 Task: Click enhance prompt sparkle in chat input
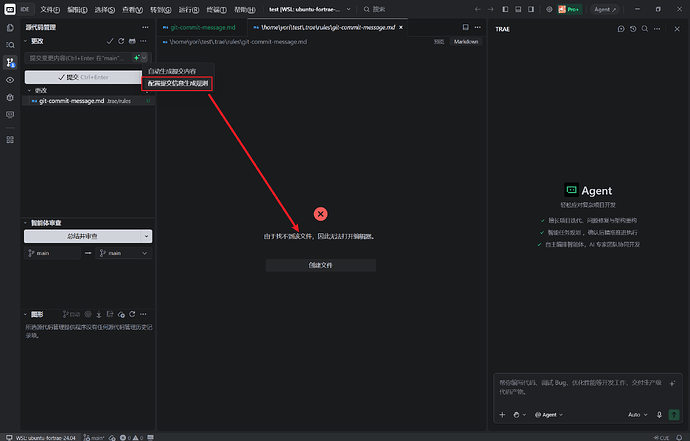point(672,383)
